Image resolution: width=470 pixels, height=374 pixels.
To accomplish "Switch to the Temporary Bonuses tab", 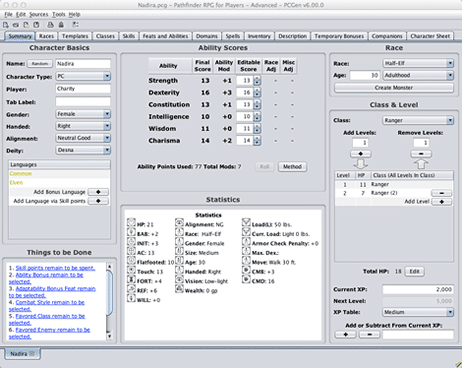I will (x=339, y=36).
